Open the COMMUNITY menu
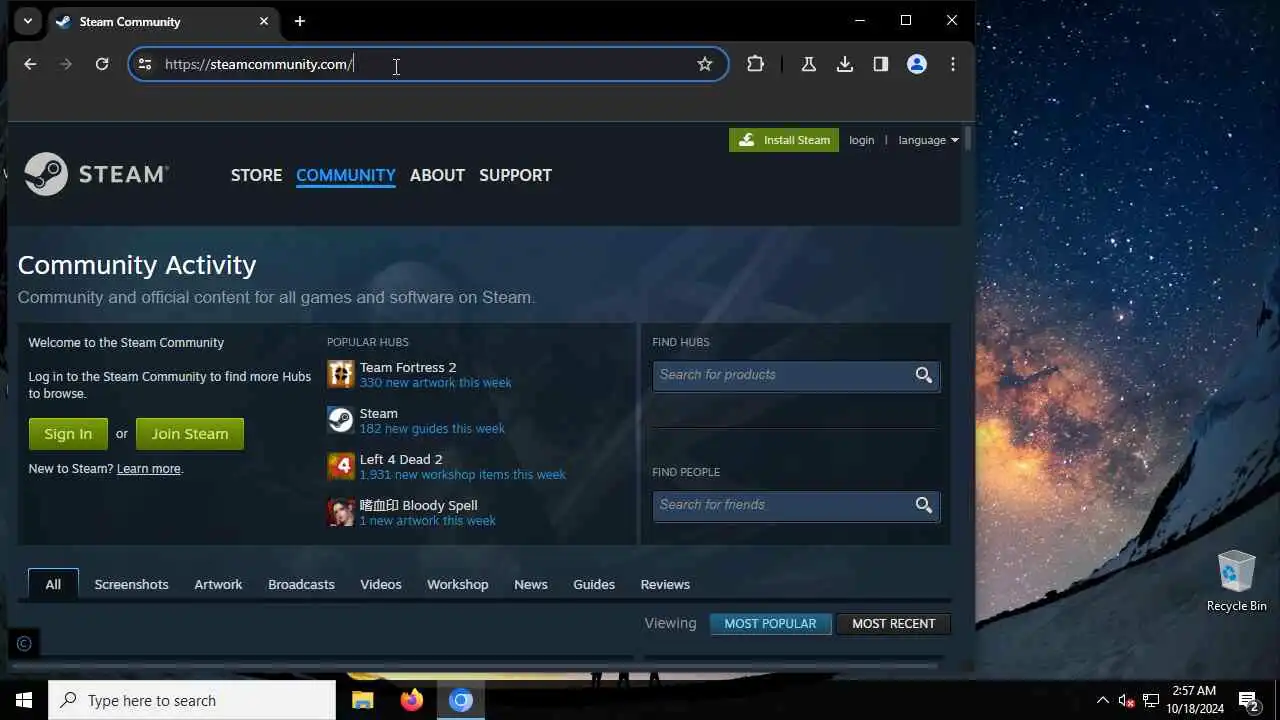Image resolution: width=1280 pixels, height=720 pixels. coord(346,175)
